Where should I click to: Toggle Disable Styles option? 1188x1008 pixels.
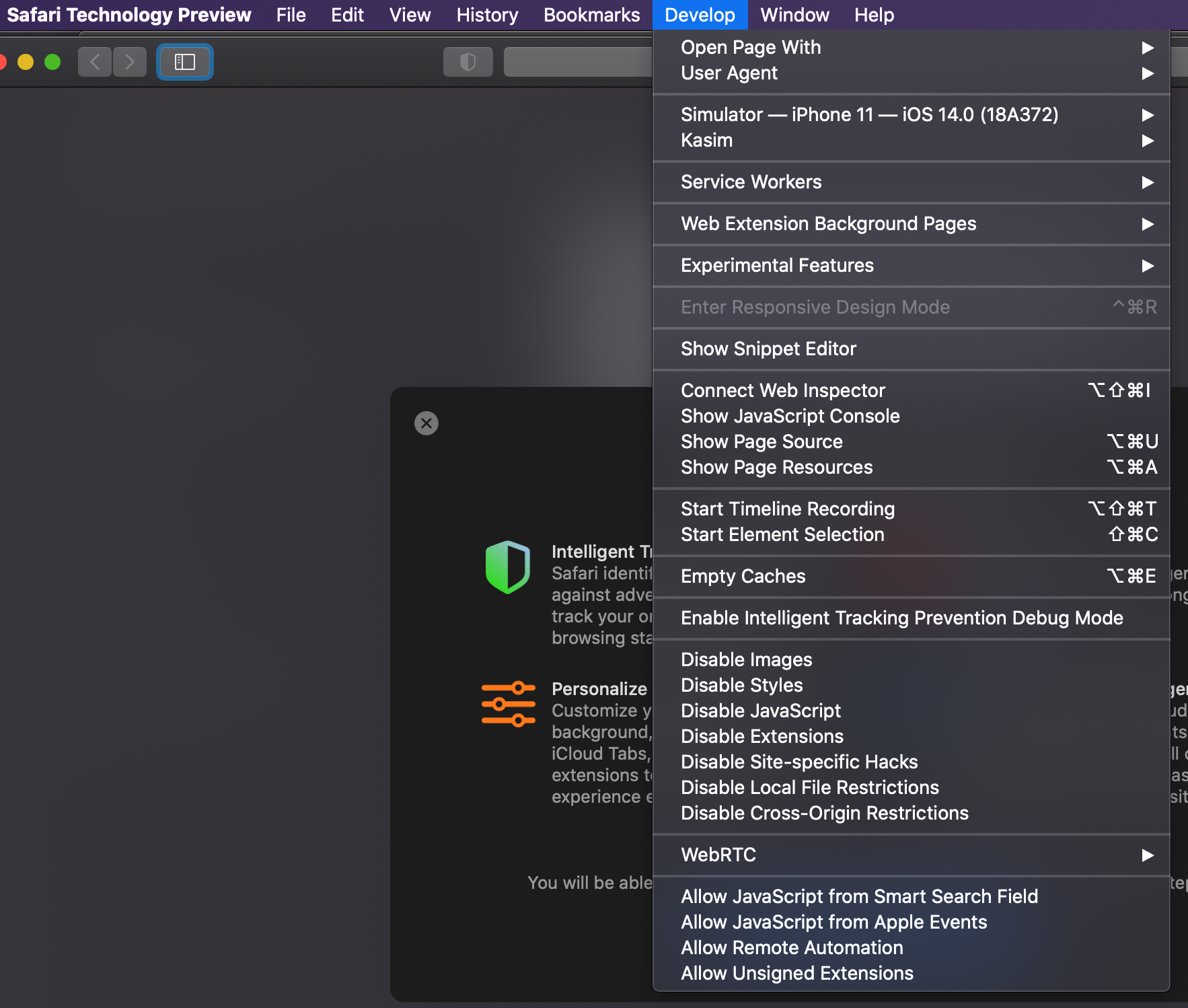point(912,685)
